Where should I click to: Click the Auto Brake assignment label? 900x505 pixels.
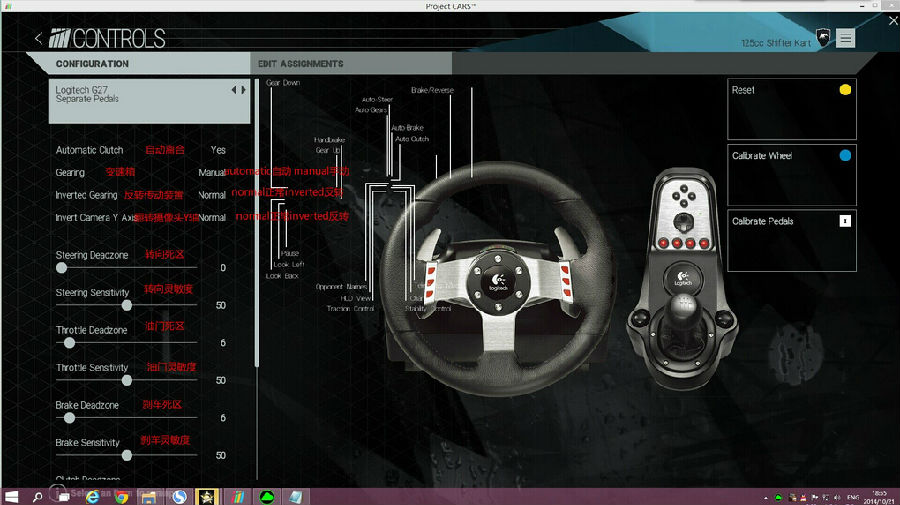coord(408,127)
